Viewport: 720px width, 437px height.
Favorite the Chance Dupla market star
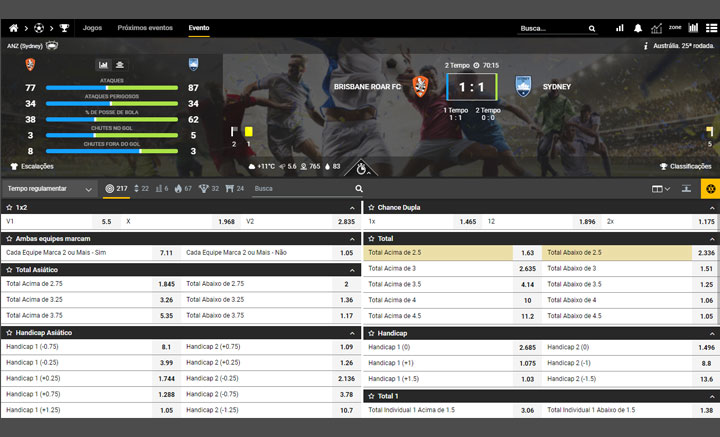click(371, 207)
